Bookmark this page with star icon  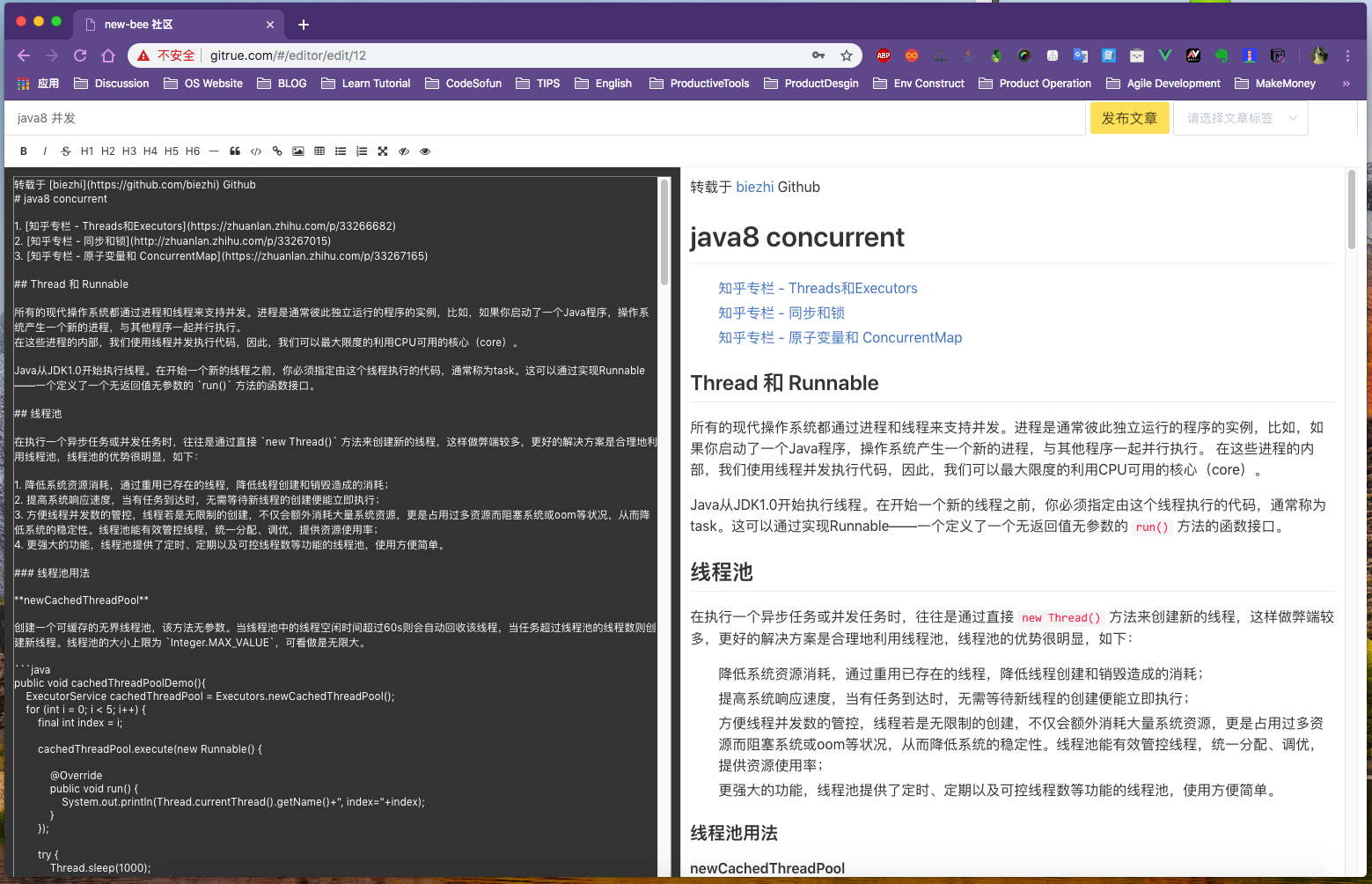[x=847, y=55]
